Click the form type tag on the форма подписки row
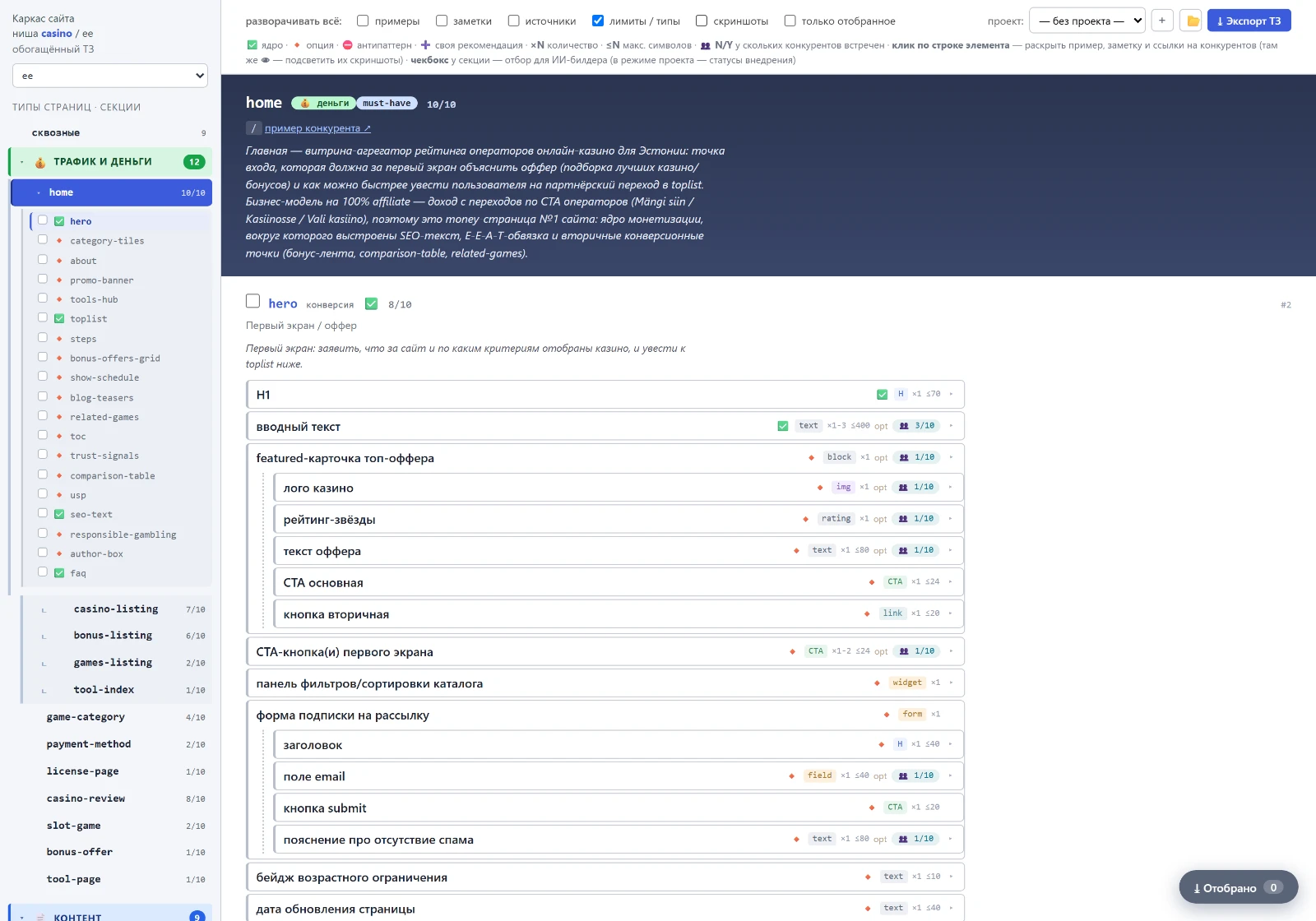1316x921 pixels. pyautogui.click(x=912, y=715)
